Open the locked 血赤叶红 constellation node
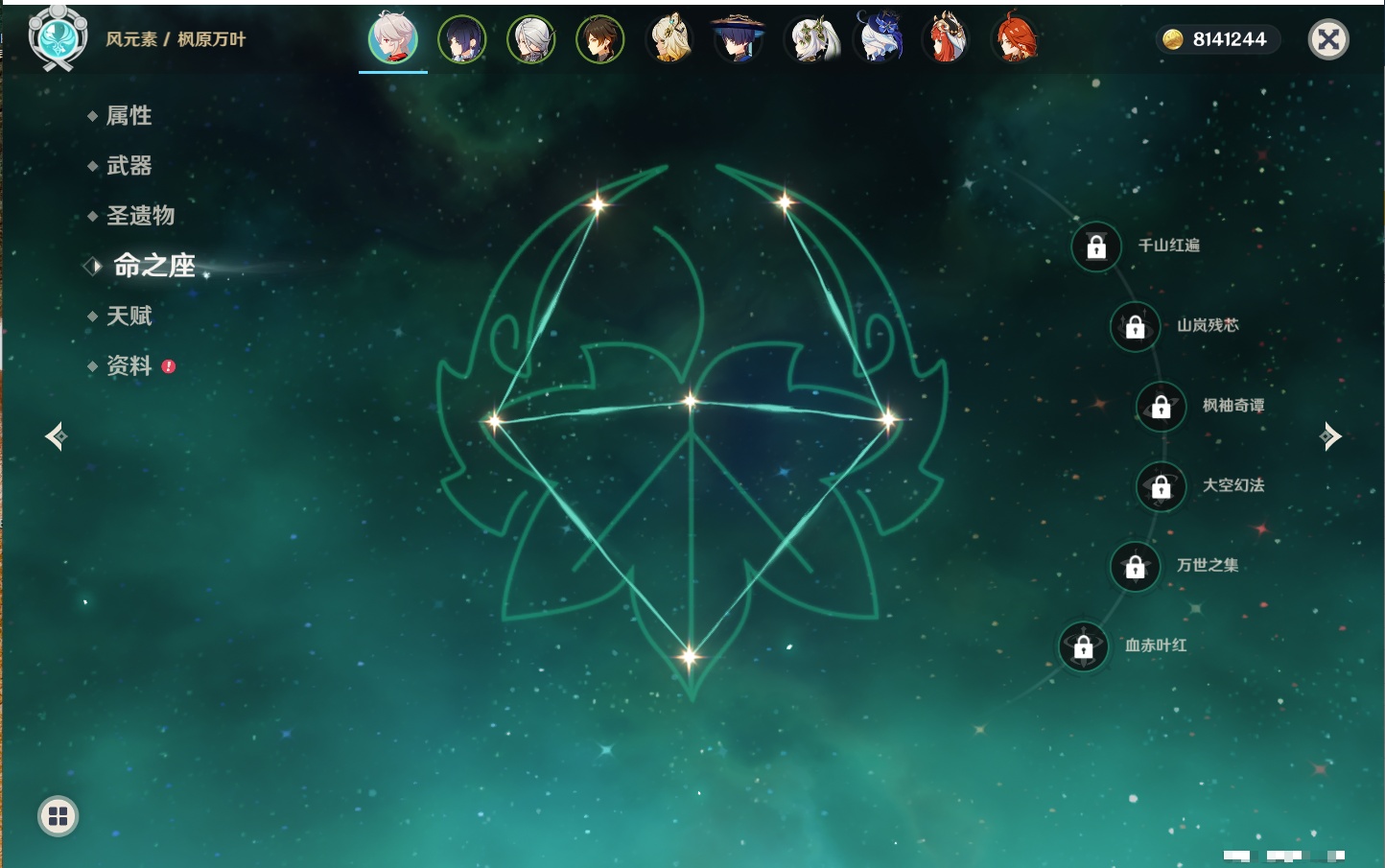Viewport: 1385px width, 868px height. (1084, 646)
